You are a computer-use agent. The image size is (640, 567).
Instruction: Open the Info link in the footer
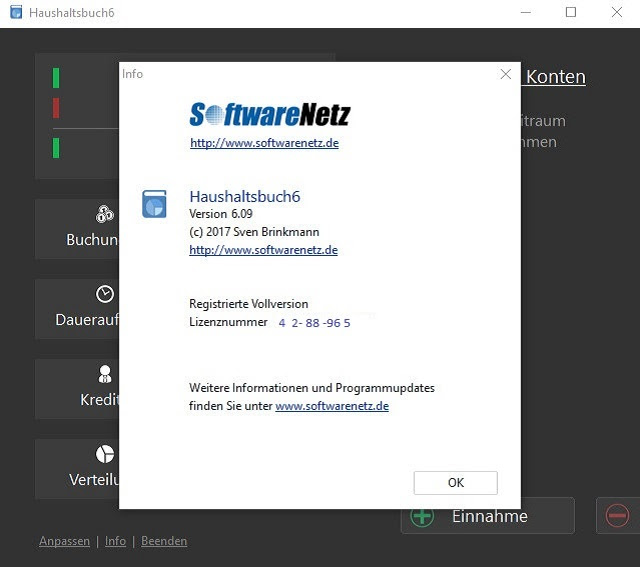116,541
